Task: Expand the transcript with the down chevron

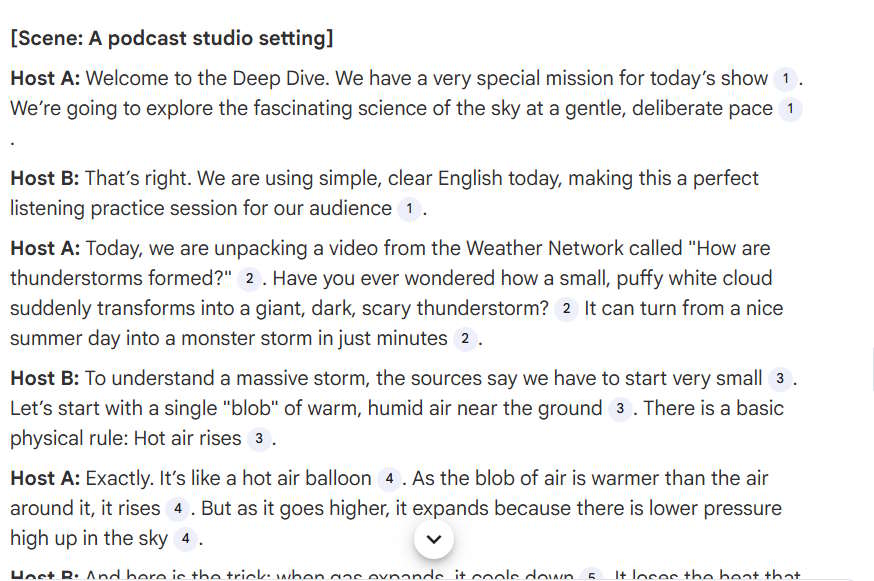Action: [433, 538]
